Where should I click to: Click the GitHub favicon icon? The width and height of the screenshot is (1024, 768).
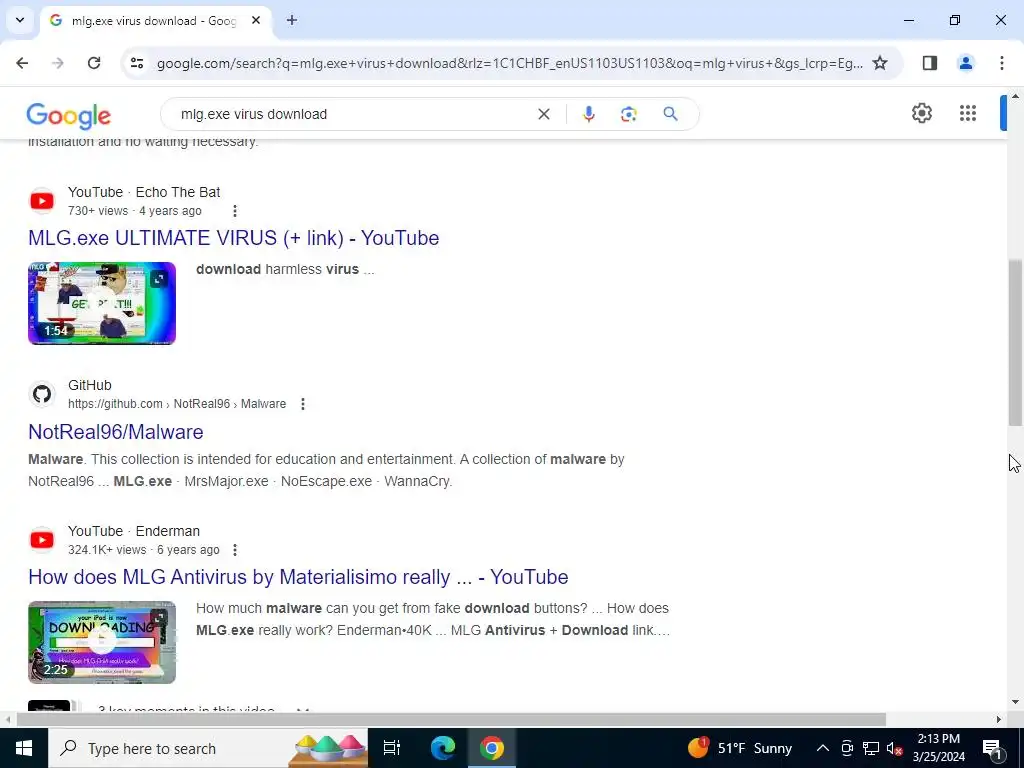(42, 394)
